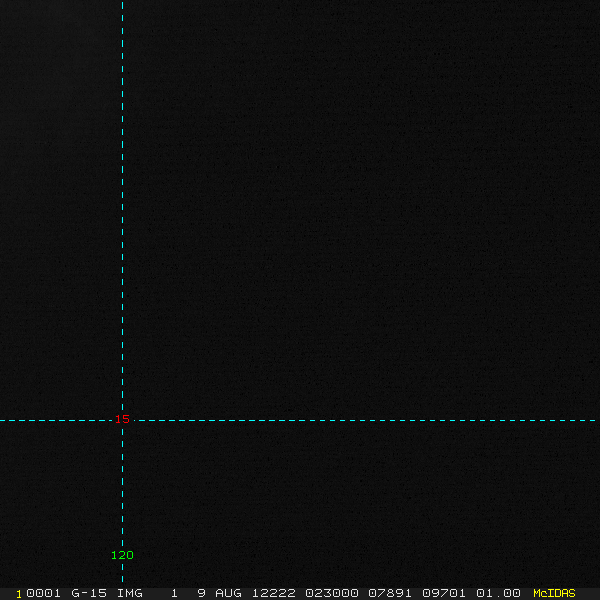
Task: Click the band number 1 after IMG
Action: point(174,593)
